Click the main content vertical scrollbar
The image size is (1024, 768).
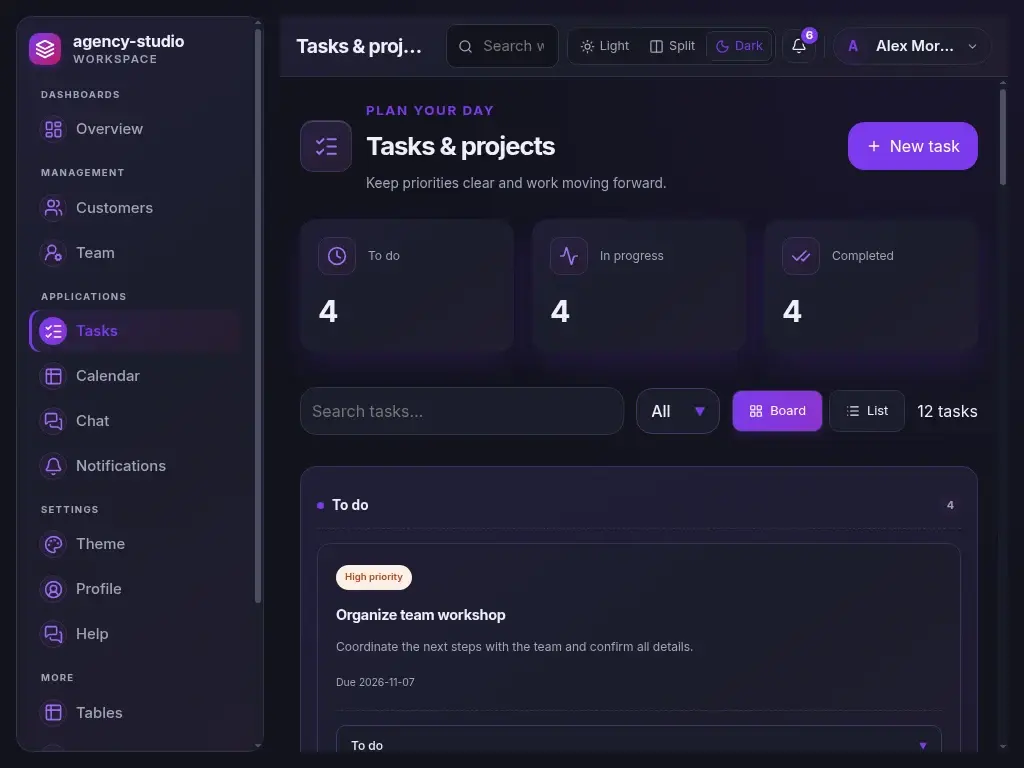[x=1003, y=137]
